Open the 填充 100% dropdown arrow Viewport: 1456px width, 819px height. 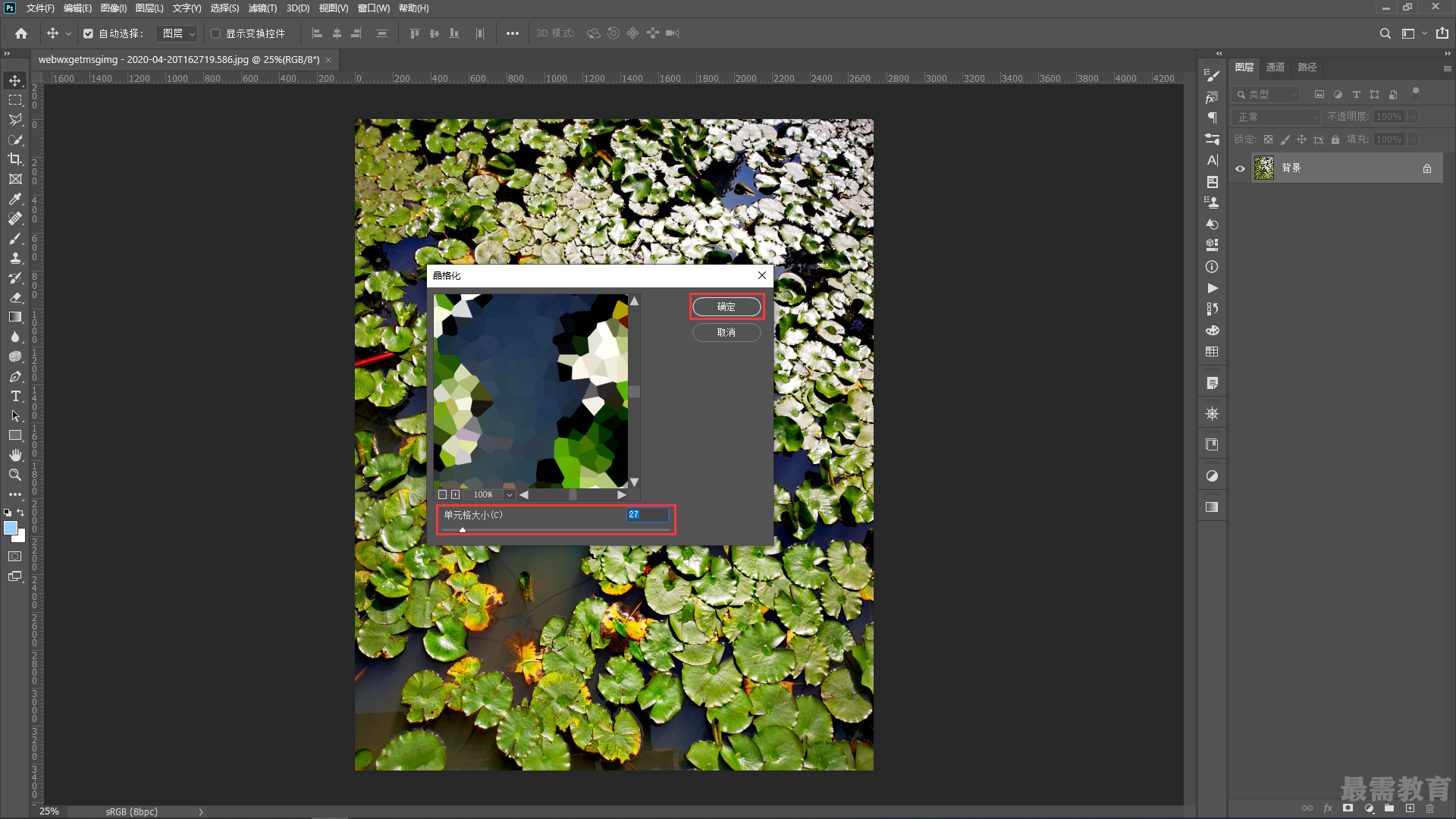coord(1413,140)
